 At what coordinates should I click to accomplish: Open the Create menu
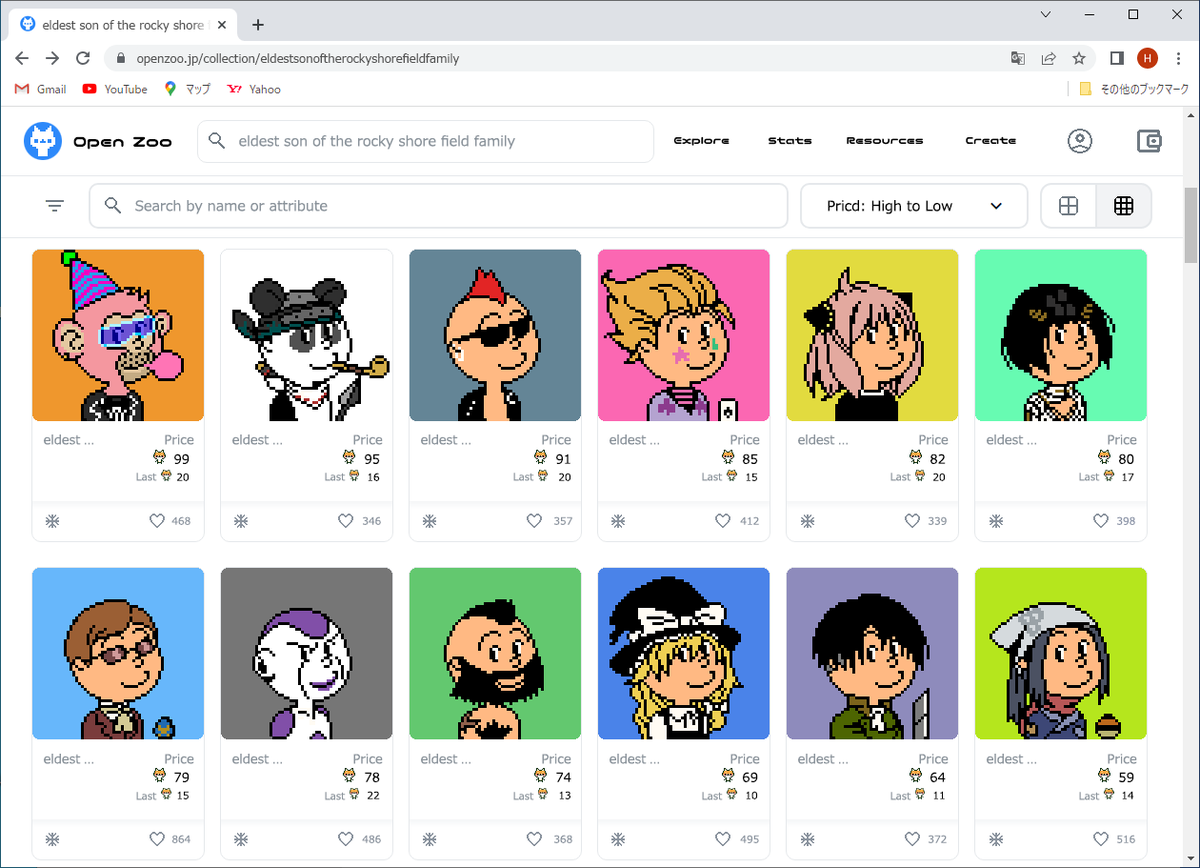(x=991, y=141)
